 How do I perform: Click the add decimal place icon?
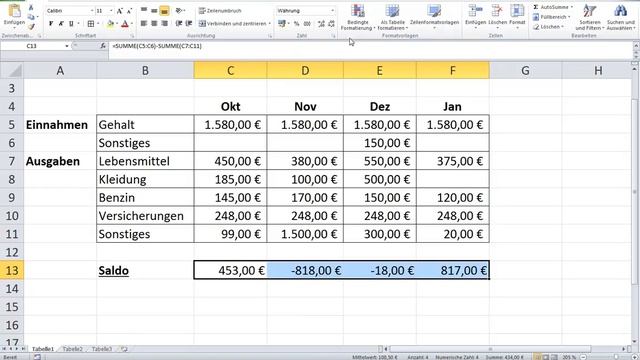(x=321, y=24)
